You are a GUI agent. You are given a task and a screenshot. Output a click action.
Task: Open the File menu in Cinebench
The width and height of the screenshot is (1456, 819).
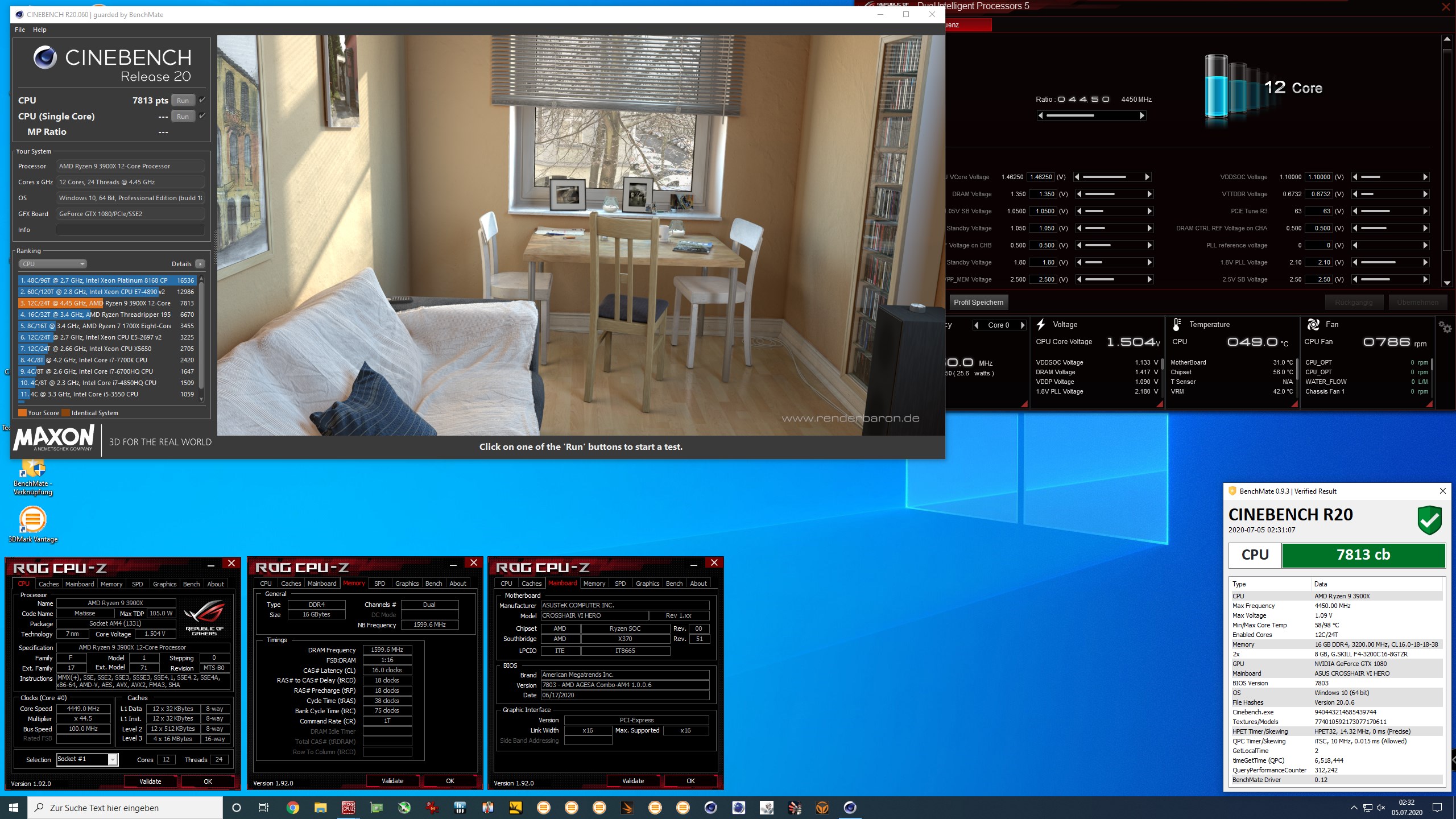tap(20, 30)
